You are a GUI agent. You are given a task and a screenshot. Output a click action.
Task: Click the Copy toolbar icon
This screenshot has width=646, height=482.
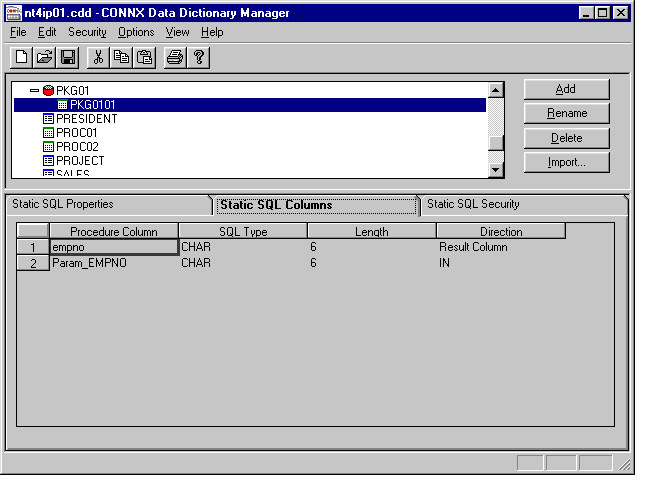pyautogui.click(x=121, y=57)
